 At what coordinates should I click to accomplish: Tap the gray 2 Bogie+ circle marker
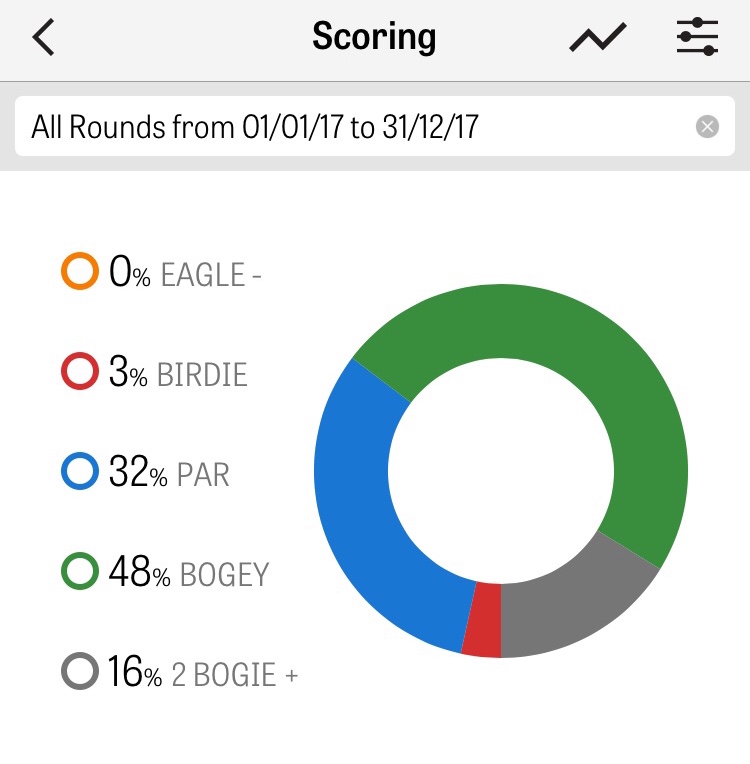click(x=80, y=671)
